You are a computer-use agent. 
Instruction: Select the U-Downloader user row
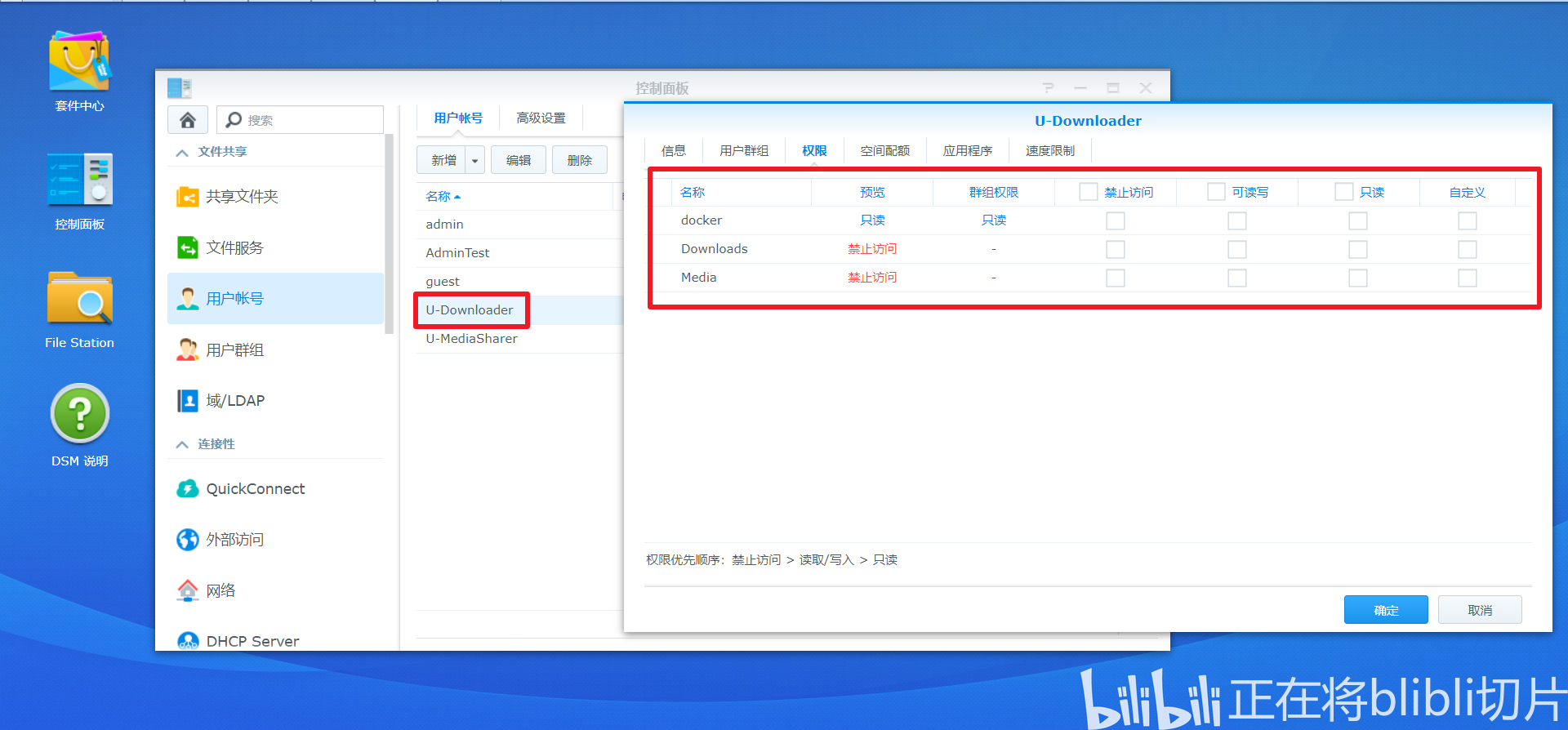[519, 310]
